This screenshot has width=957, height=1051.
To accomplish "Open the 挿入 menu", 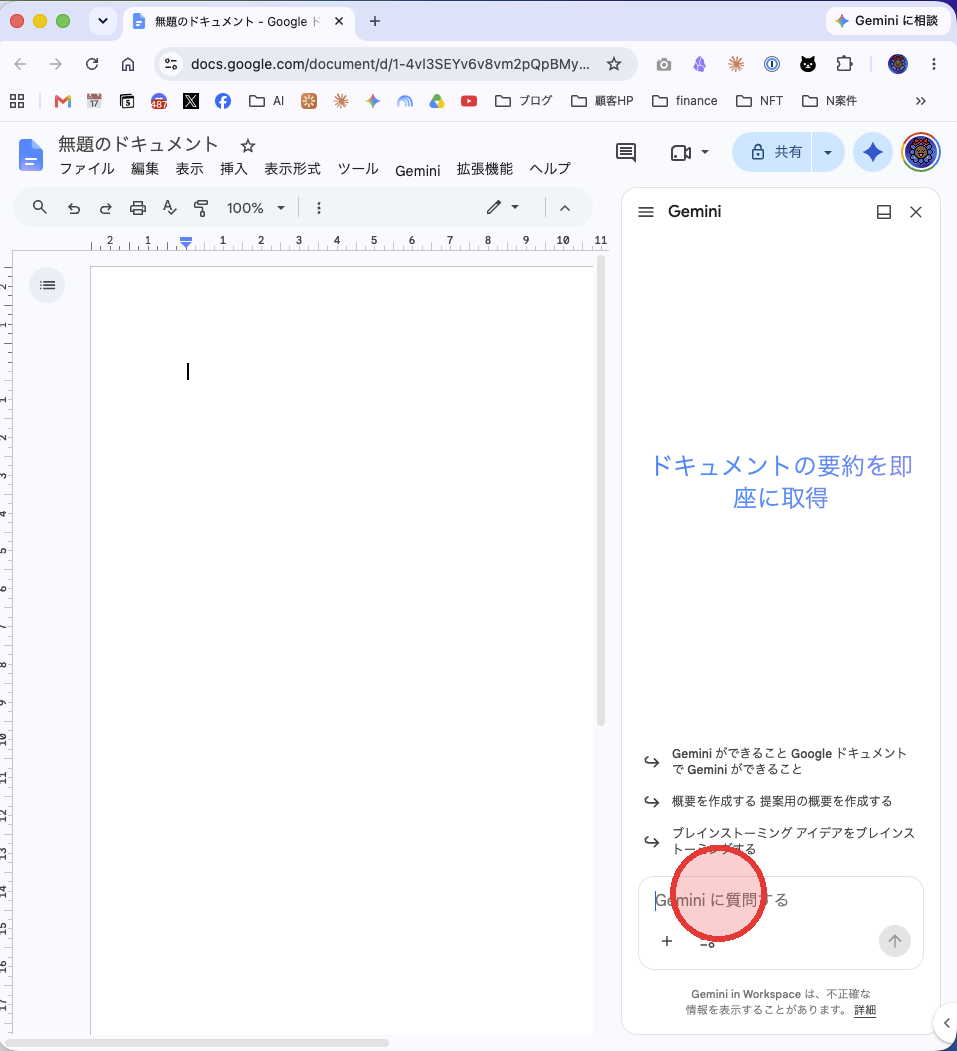I will [234, 170].
